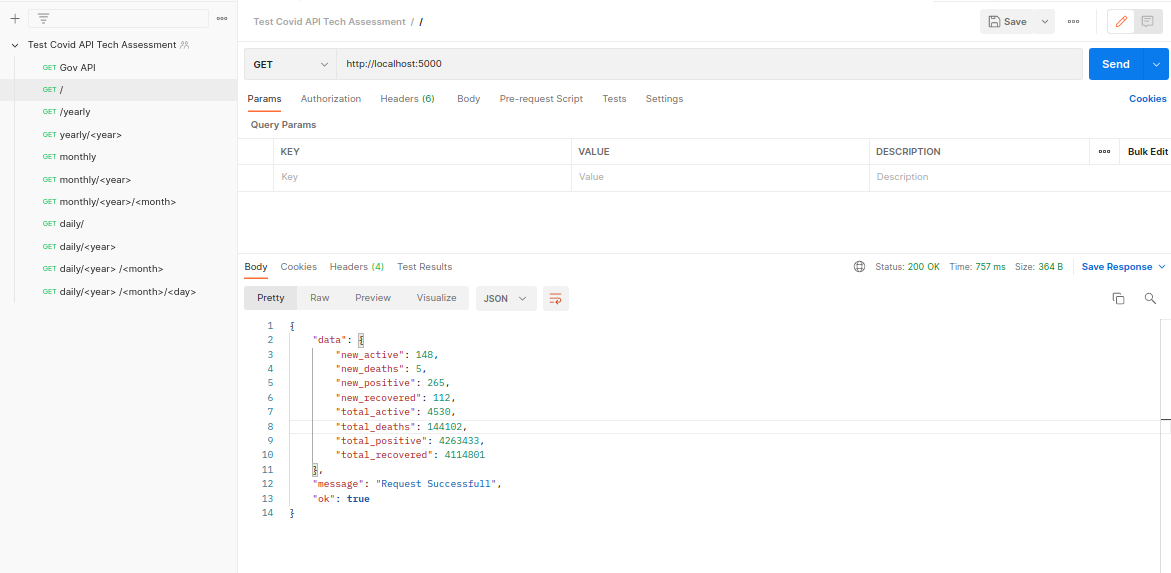Select the response Body tab
The width and height of the screenshot is (1171, 573).
[256, 267]
